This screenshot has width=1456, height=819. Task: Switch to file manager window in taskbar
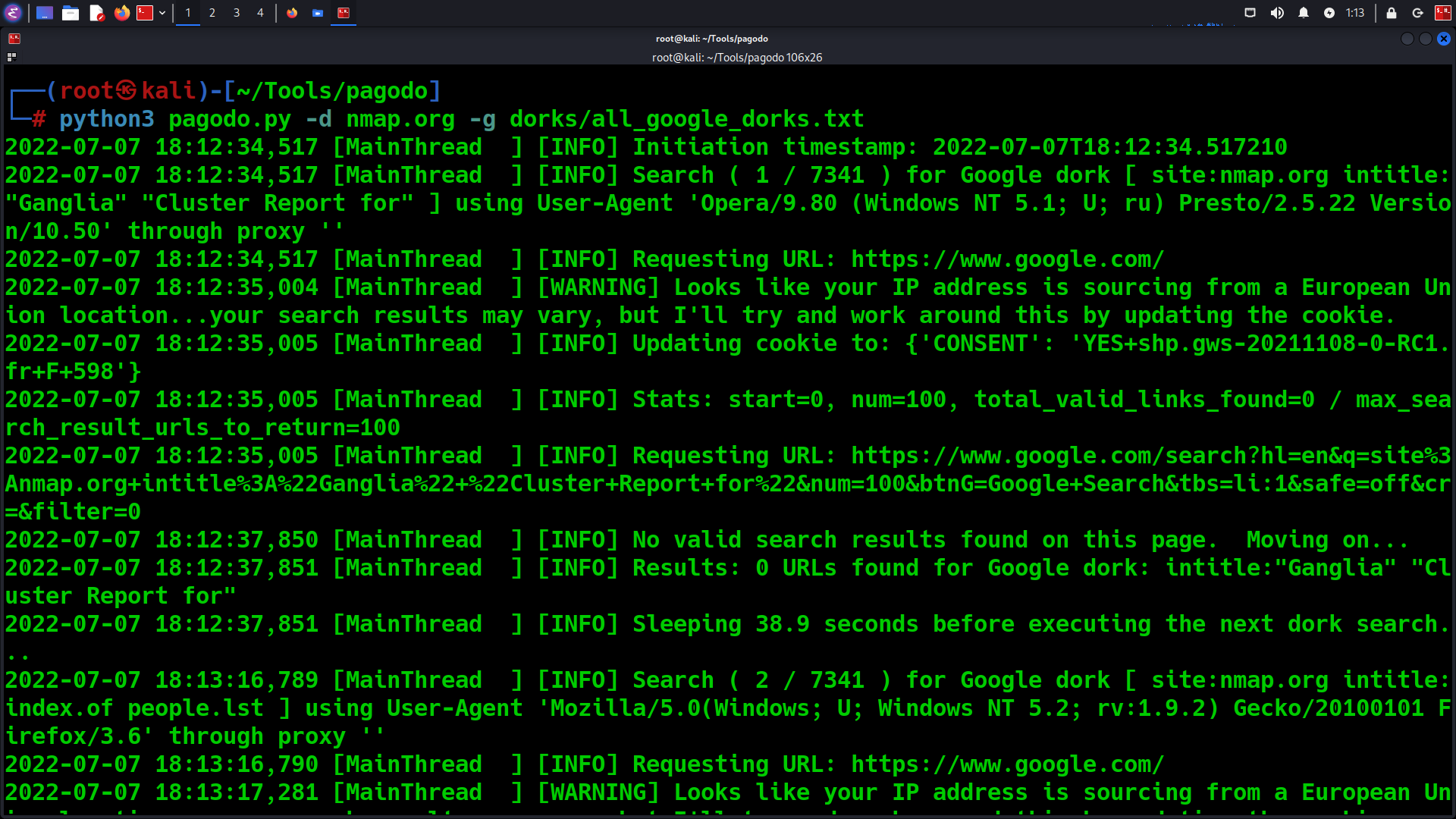coord(318,13)
